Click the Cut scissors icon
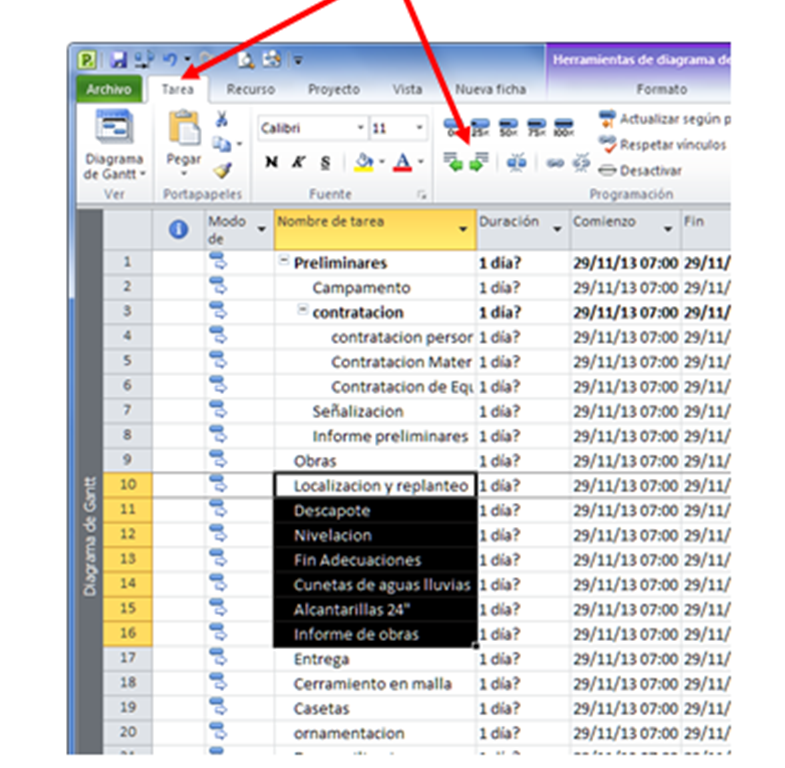 coord(221,119)
